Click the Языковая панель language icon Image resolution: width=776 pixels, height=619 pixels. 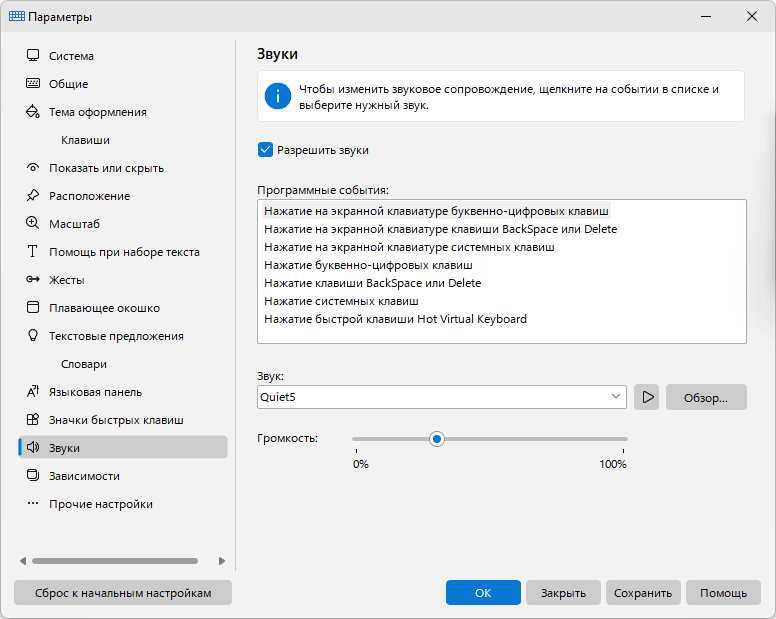[33, 391]
